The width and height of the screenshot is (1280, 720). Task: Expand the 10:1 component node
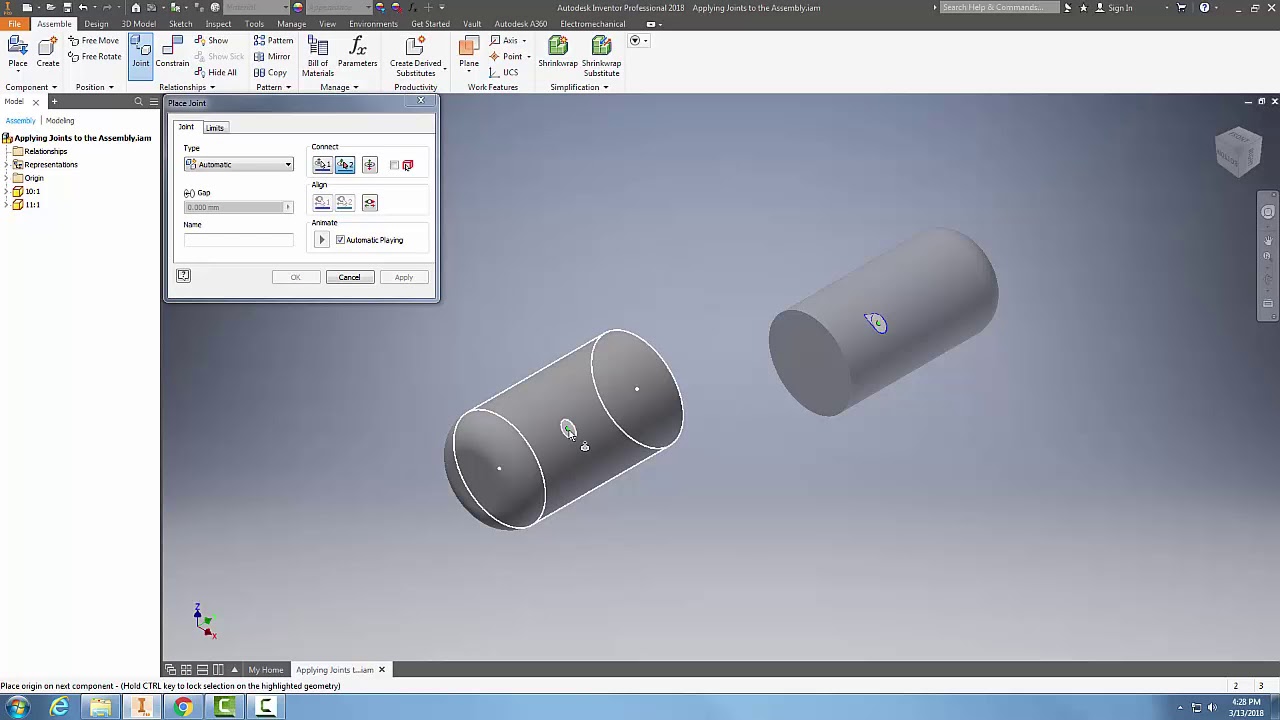pos(6,191)
